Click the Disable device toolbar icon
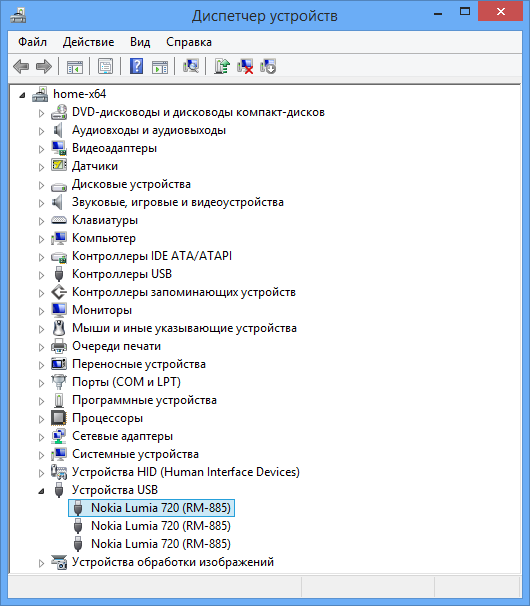The height and width of the screenshot is (606, 530). point(268,66)
